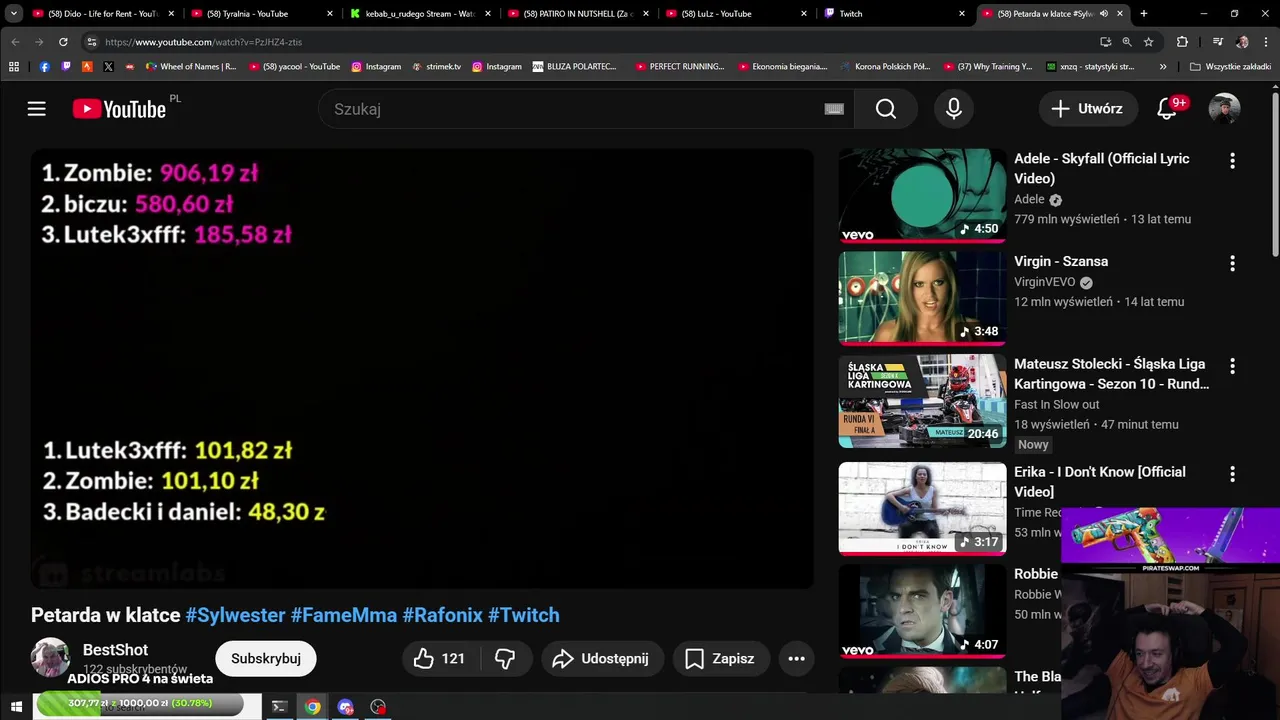Screen dimensions: 1280x720
Task: Open Wheel of Names bookmark
Action: point(191,67)
